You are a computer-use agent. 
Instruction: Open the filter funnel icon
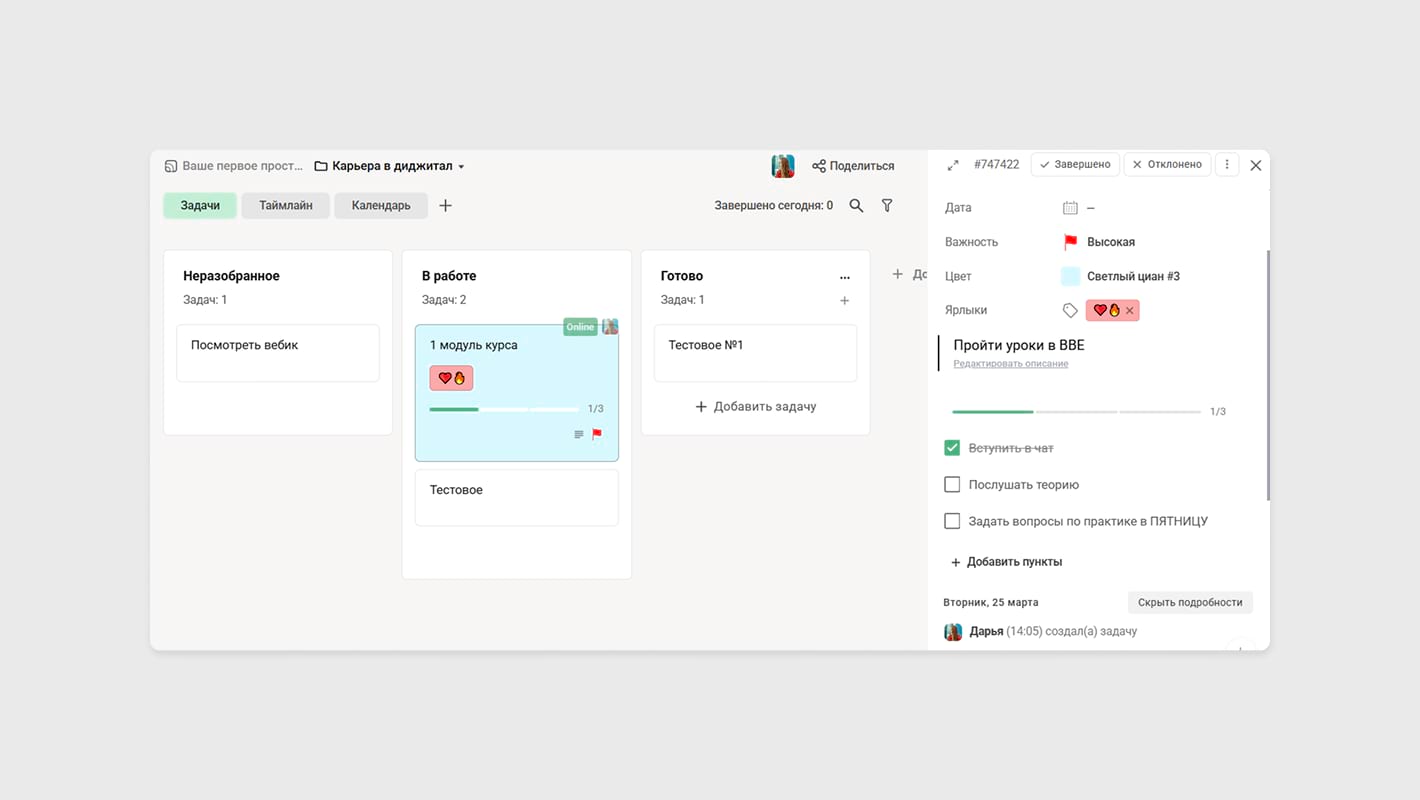tap(887, 205)
